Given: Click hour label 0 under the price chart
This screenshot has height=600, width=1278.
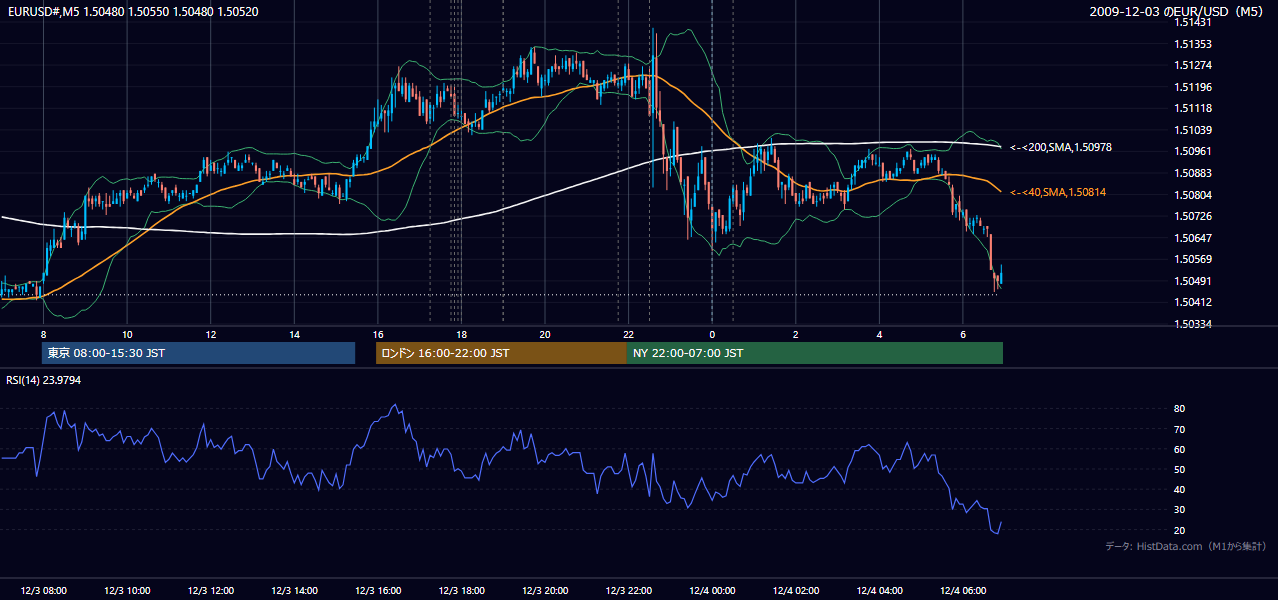Looking at the screenshot, I should pos(712,334).
